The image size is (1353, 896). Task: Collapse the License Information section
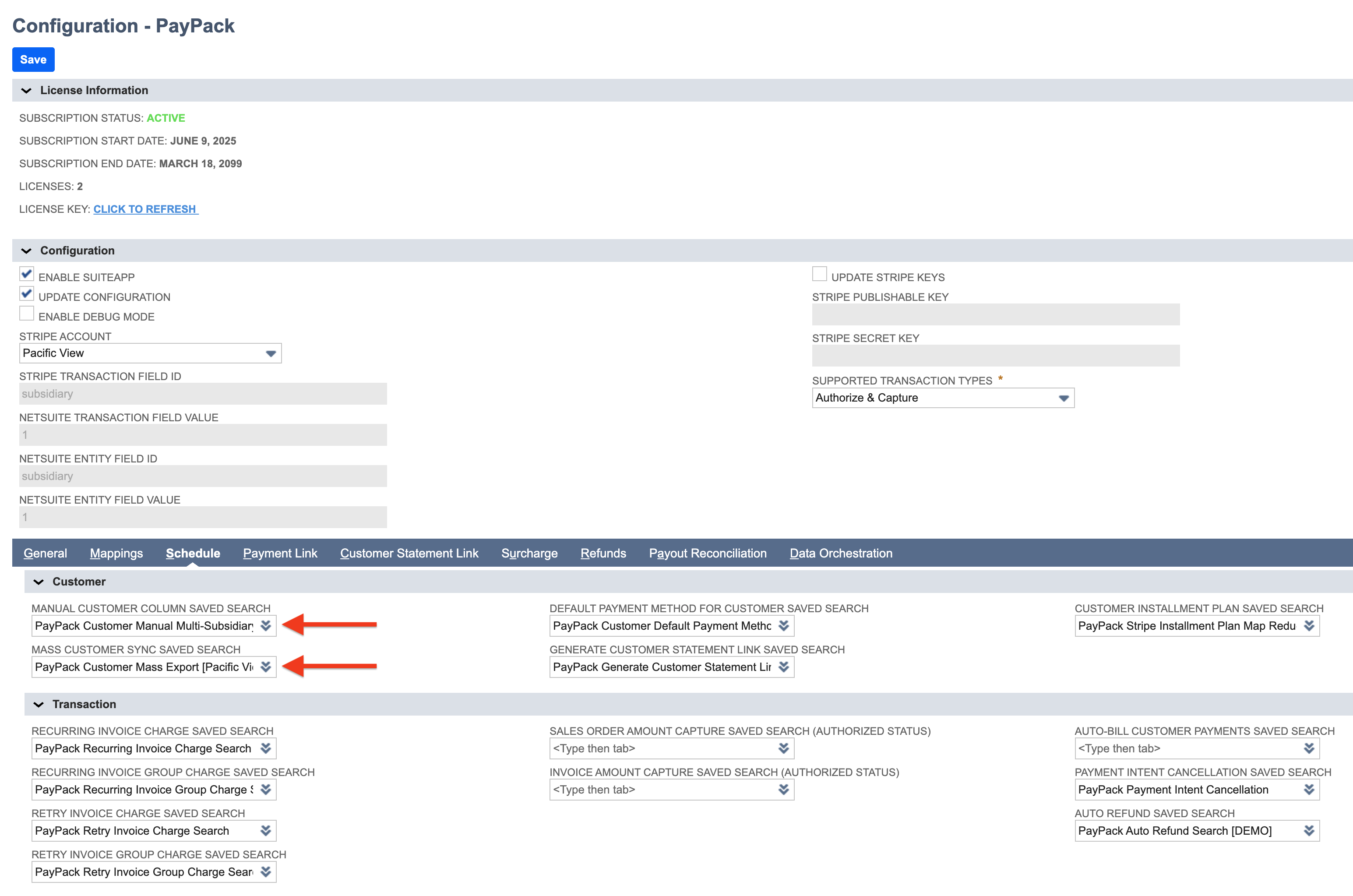coord(26,90)
